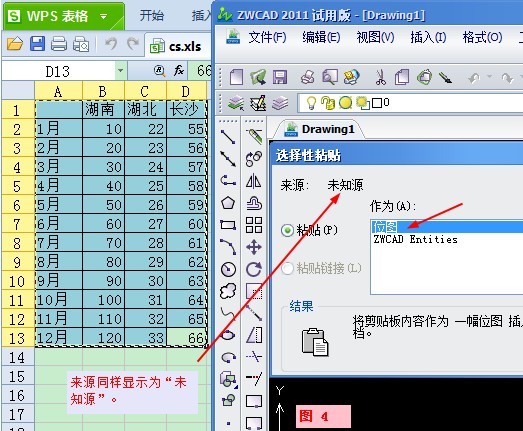Open the 插入(I) menu in ZWCAD

click(x=428, y=37)
